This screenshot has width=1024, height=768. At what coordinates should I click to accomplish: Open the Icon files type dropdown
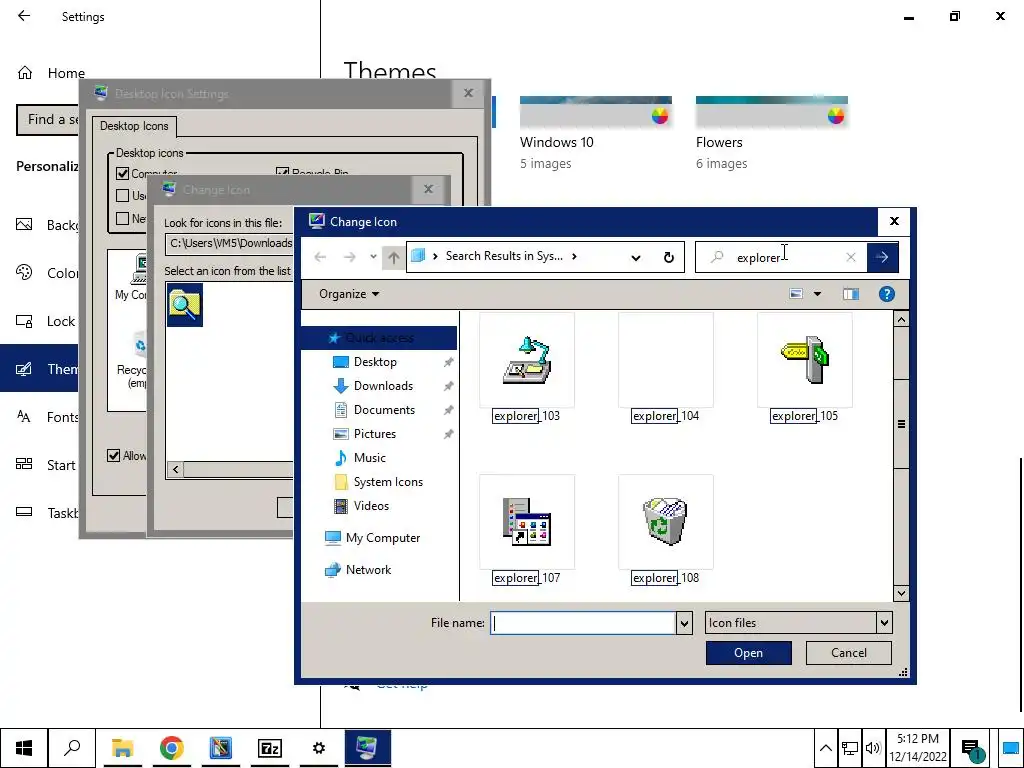pyautogui.click(x=798, y=623)
